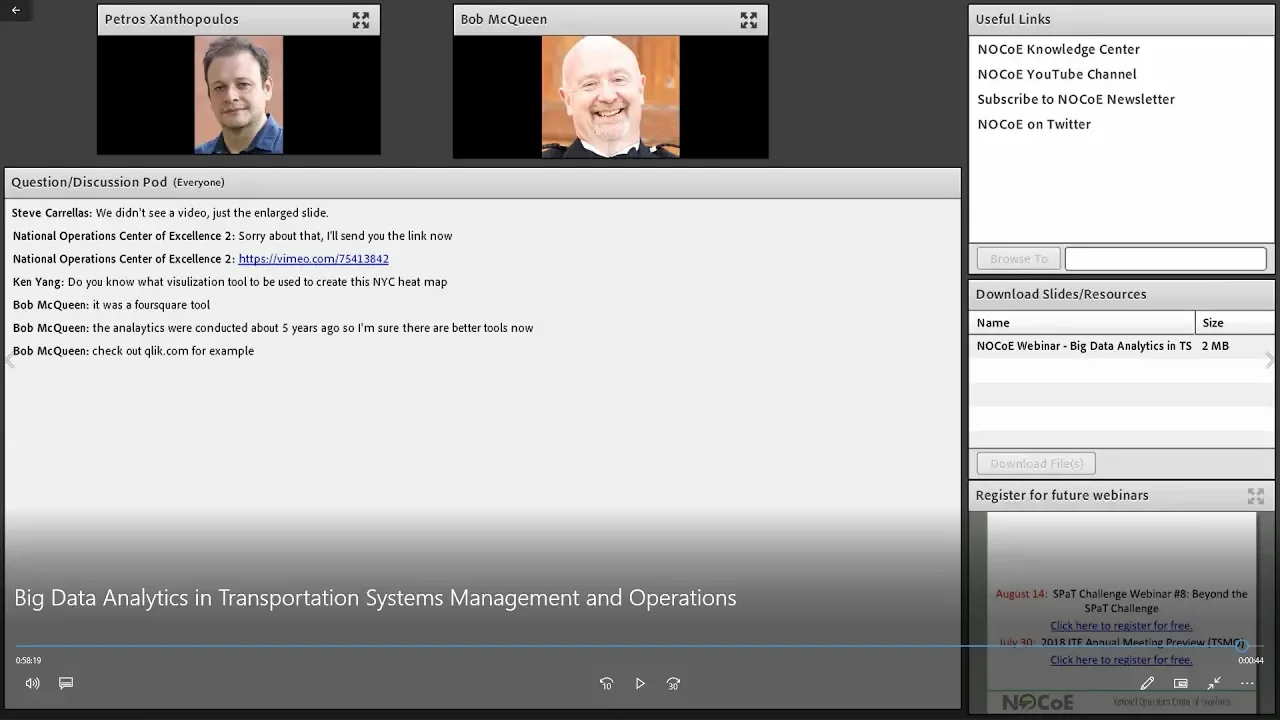Click the 2 MB size cell
1280x720 pixels.
coord(1215,346)
